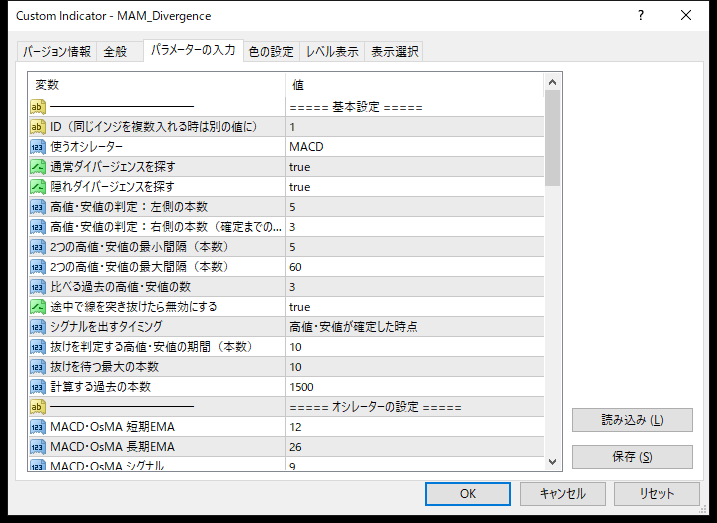Viewport: 717px width, 523px height.
Task: Edit 計算する過去の本数 value 1500
Action: (415, 387)
